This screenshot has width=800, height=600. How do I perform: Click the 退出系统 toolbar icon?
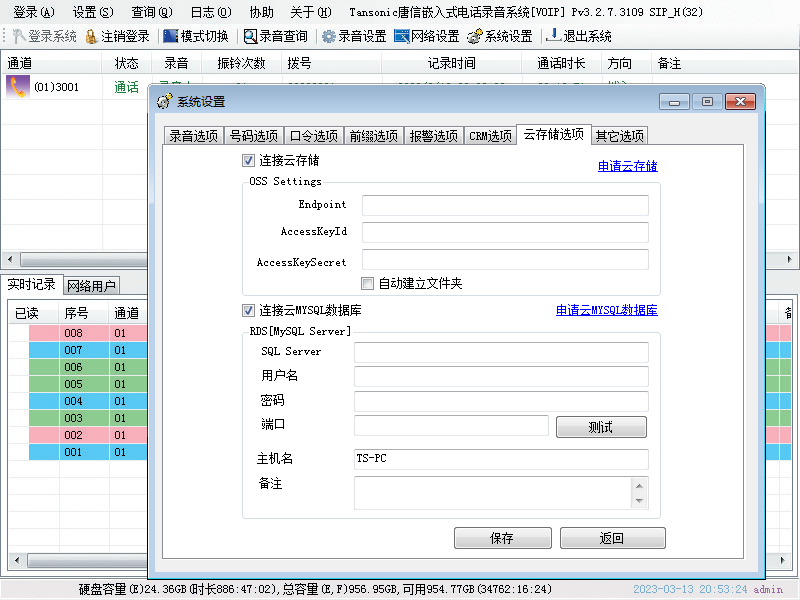tap(554, 36)
